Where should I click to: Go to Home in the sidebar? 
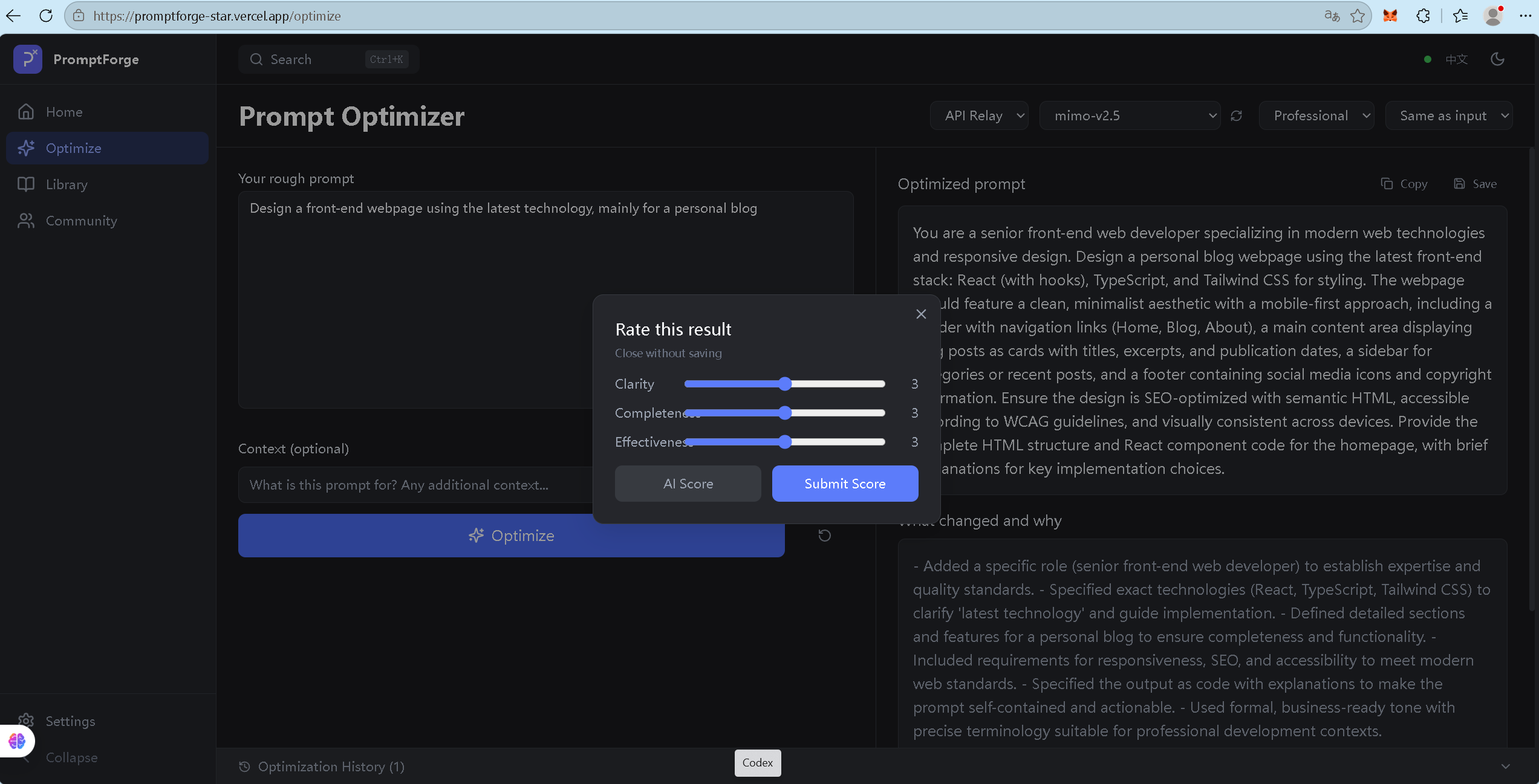(x=107, y=112)
